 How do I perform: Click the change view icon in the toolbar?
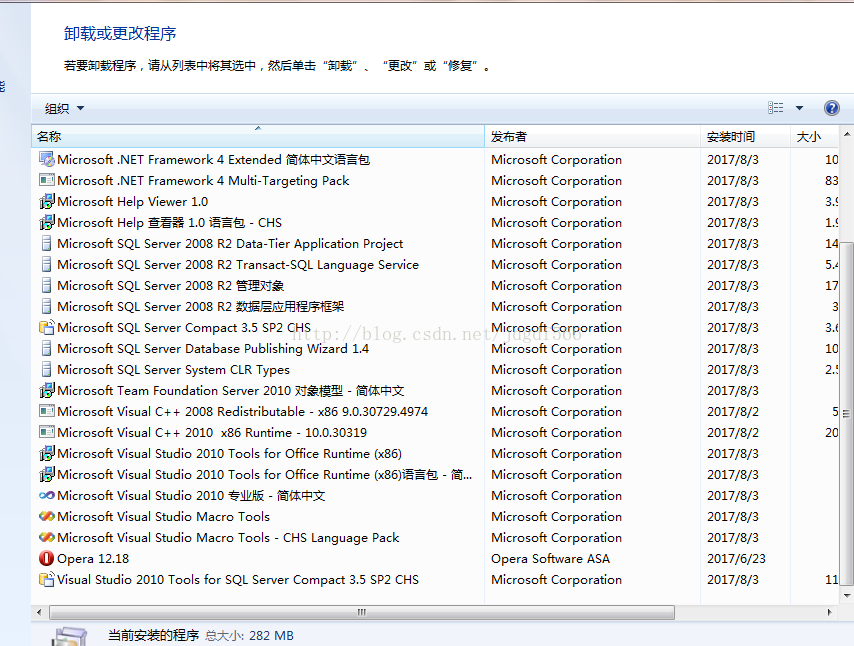776,108
